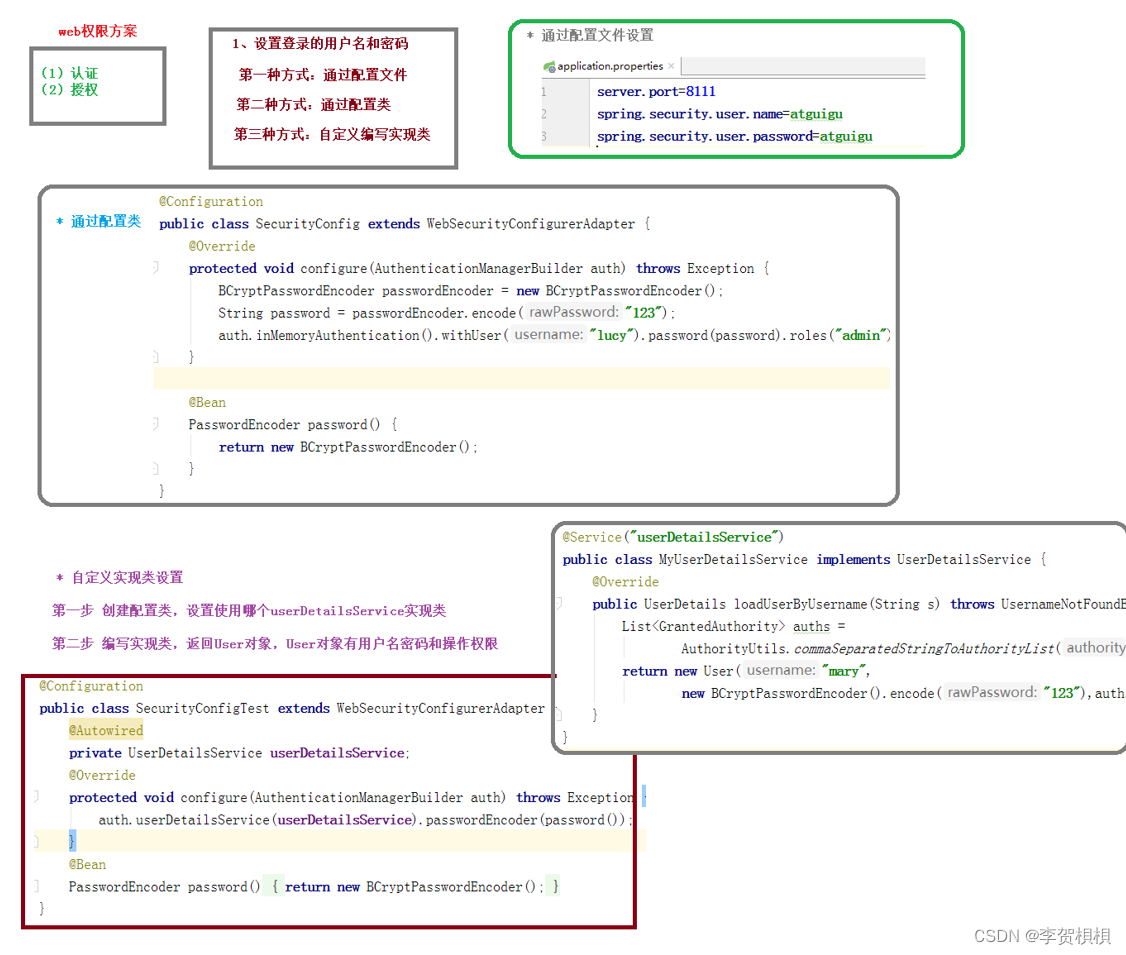This screenshot has width=1126, height=955.
Task: Click @Override in MyUserDetailsService
Action: (625, 582)
